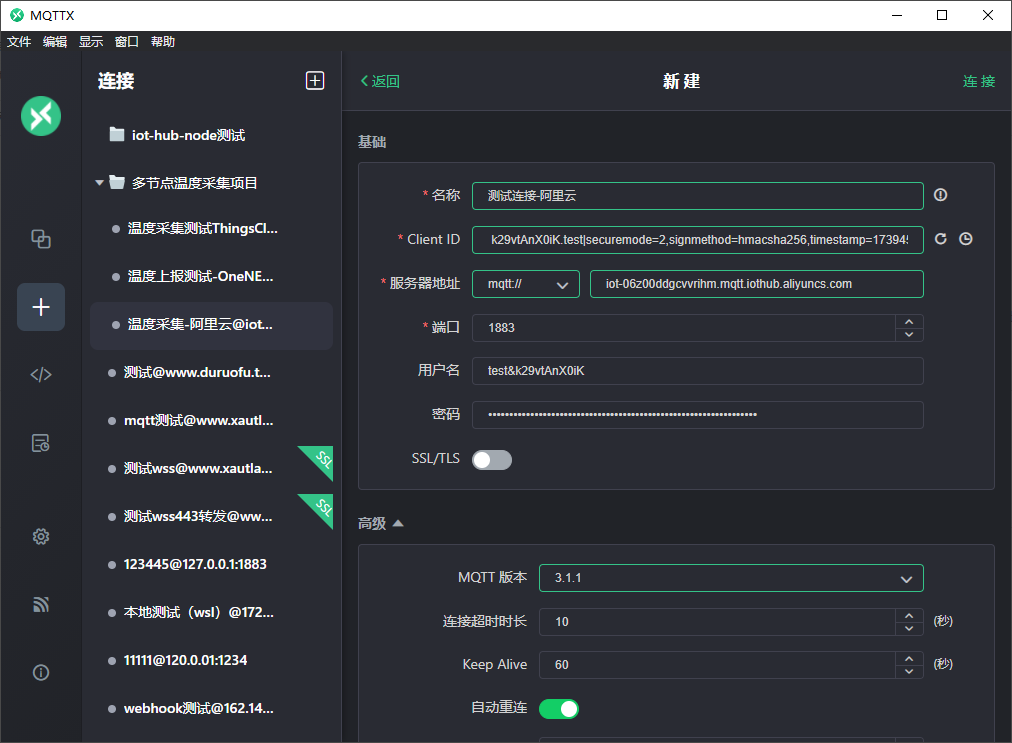Click the new connection plus icon beside 连接
Viewport: 1012px width, 743px height.
pos(315,81)
